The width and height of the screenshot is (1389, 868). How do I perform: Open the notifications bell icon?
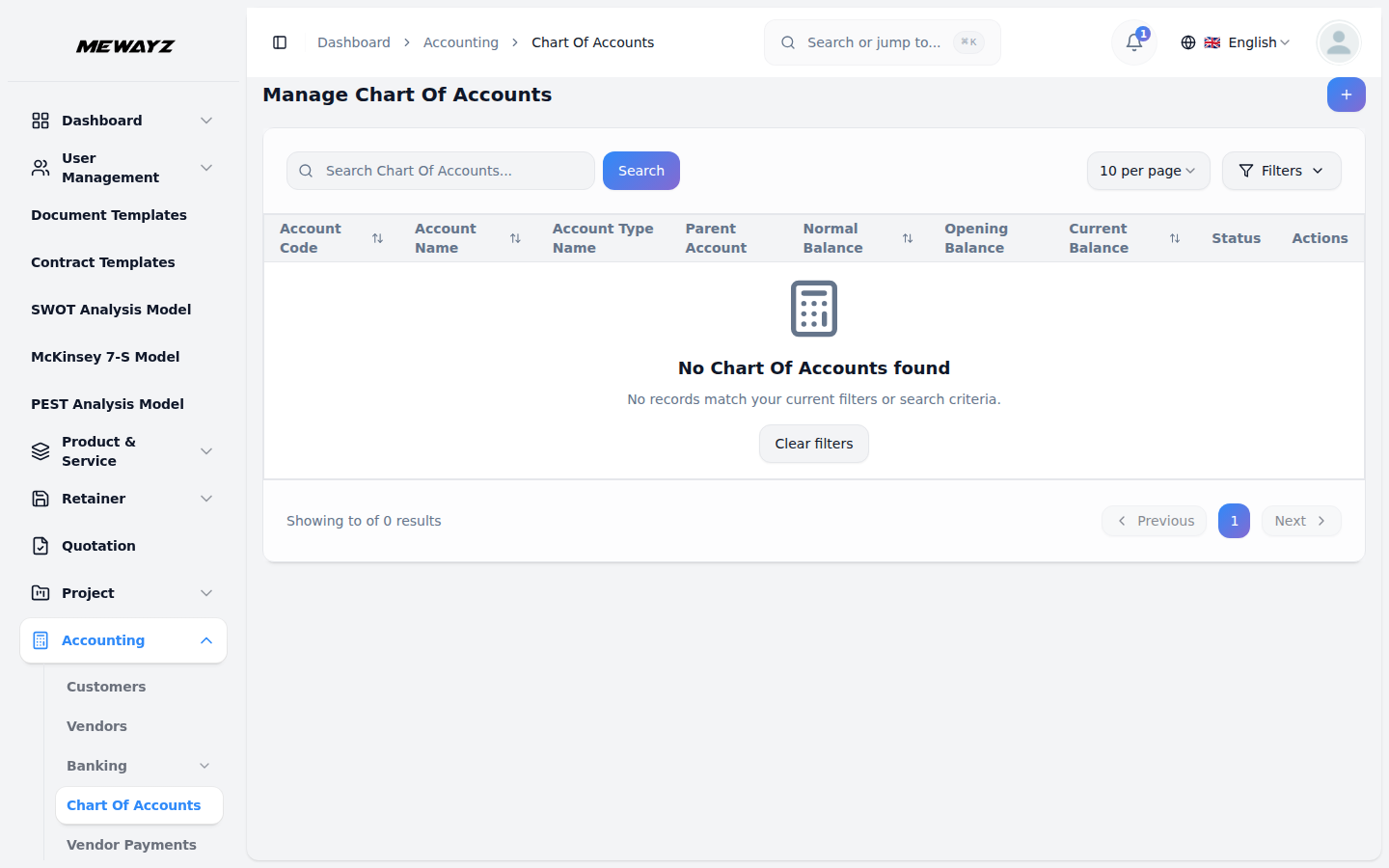(x=1132, y=43)
